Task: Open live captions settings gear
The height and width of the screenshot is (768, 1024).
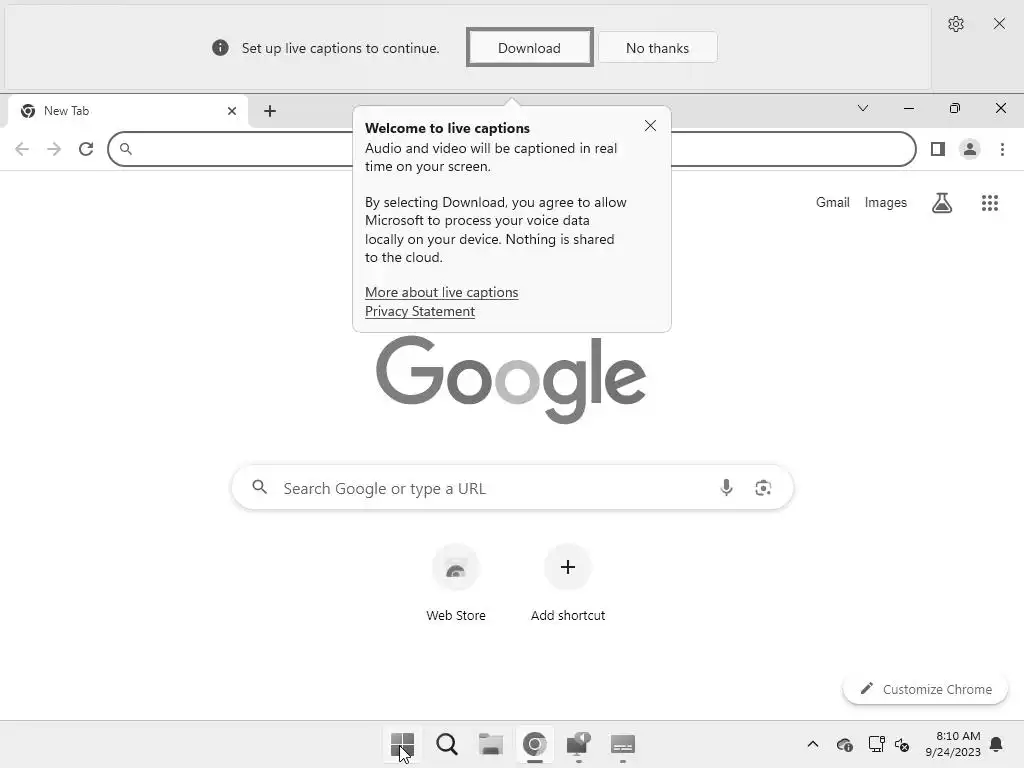Action: coord(955,24)
